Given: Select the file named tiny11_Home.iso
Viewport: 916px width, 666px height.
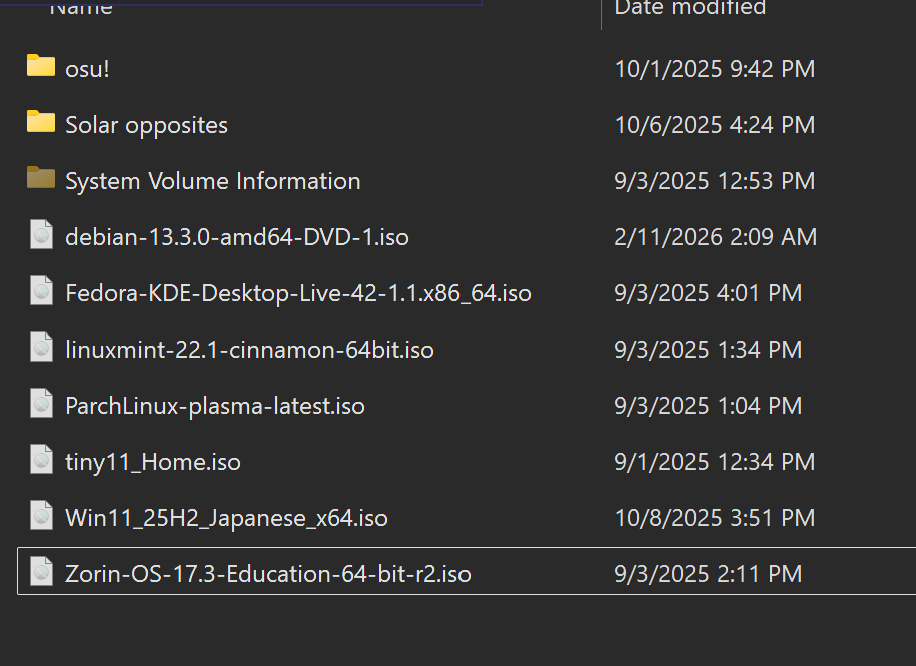Looking at the screenshot, I should [153, 462].
